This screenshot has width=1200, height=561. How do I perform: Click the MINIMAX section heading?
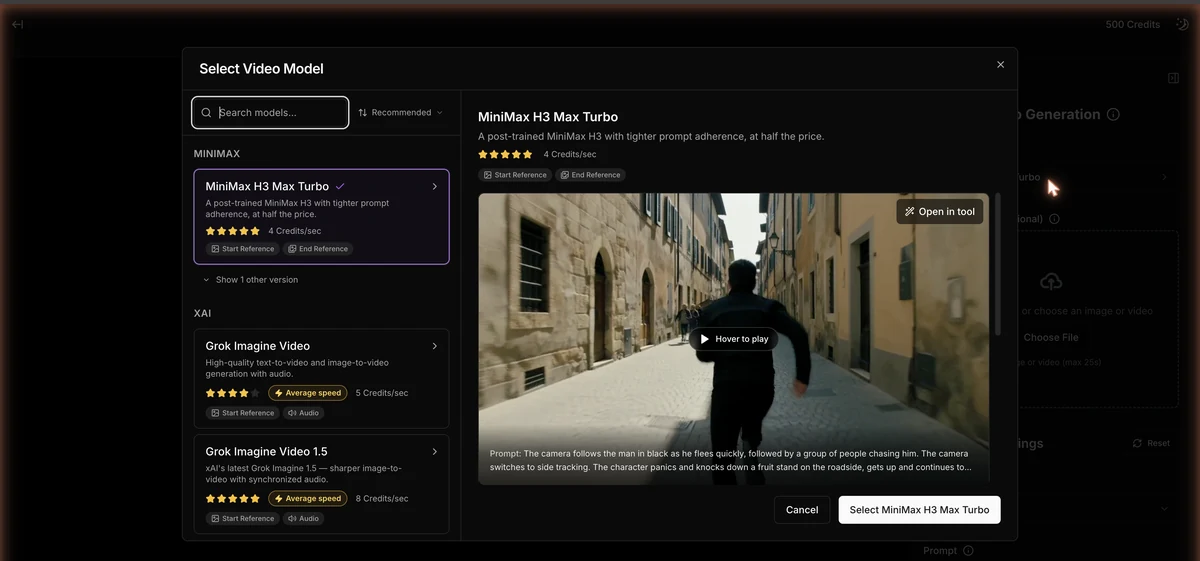pyautogui.click(x=217, y=154)
